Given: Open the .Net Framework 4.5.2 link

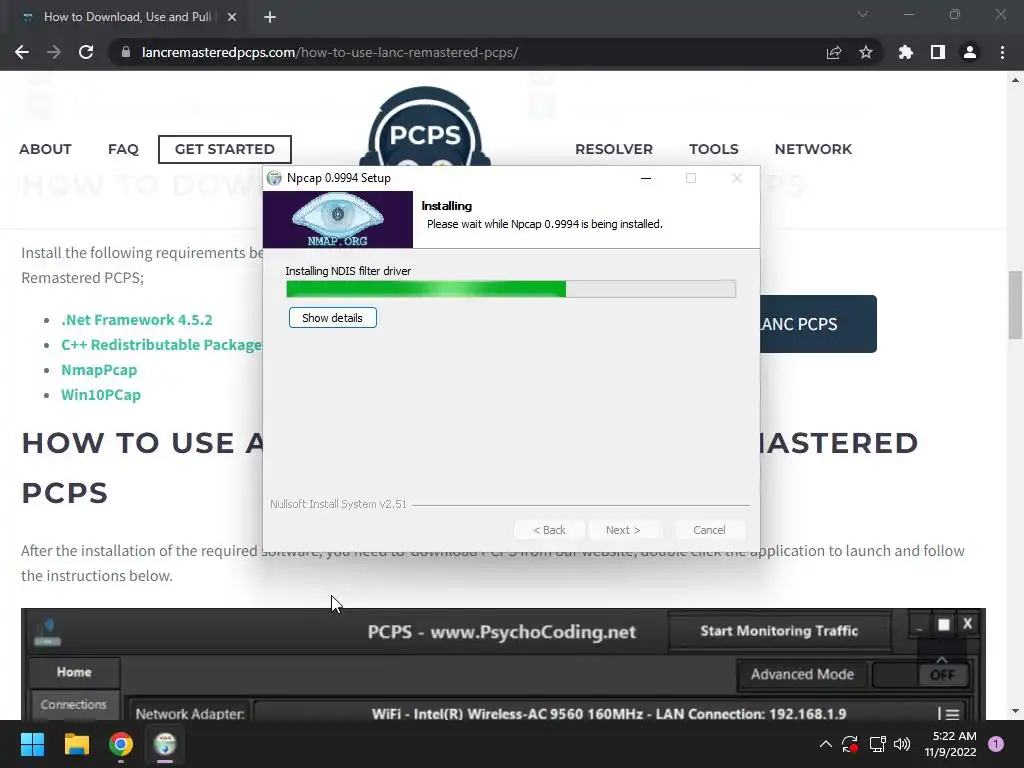Looking at the screenshot, I should [136, 319].
